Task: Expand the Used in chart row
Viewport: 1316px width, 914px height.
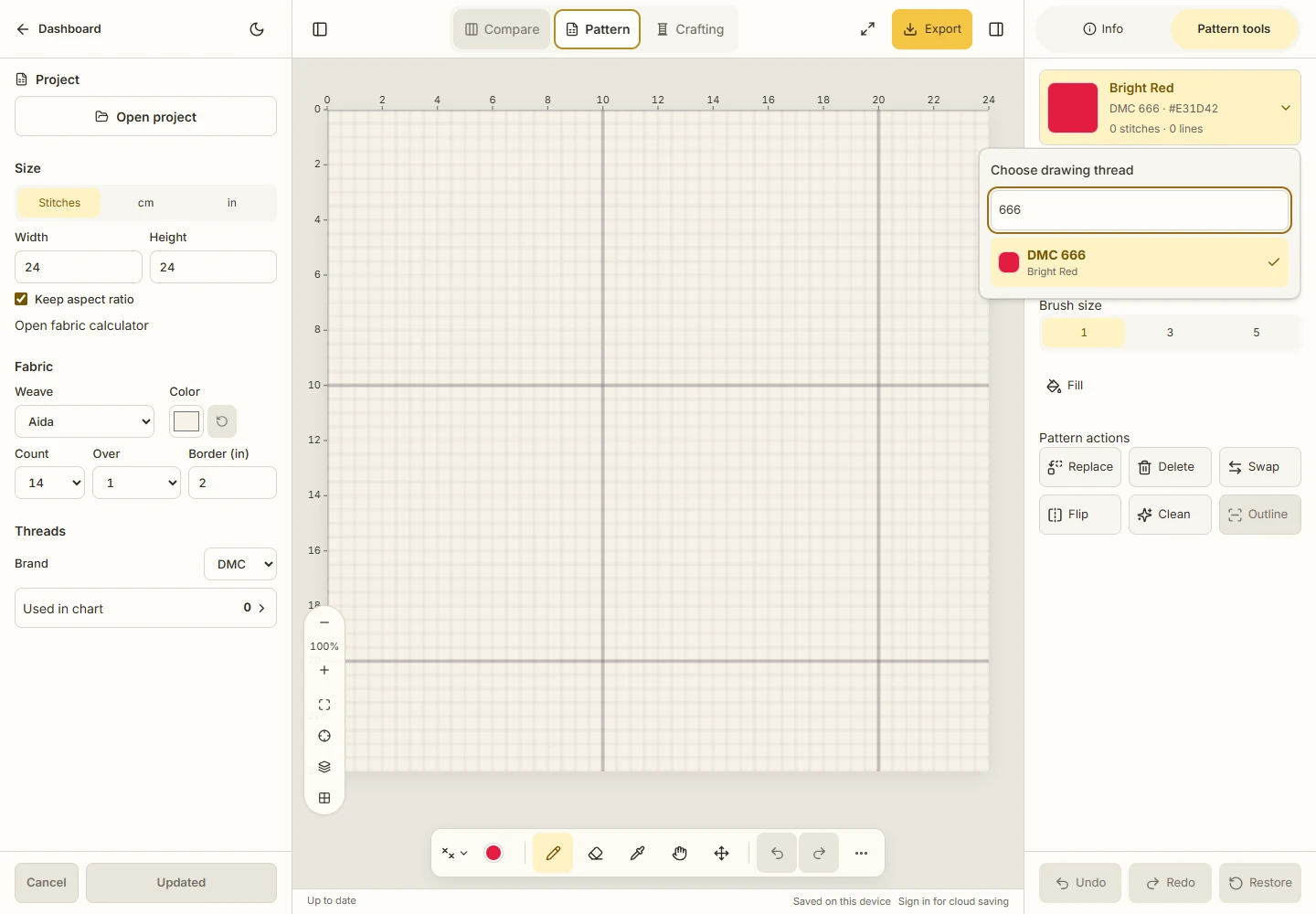Action: (146, 608)
